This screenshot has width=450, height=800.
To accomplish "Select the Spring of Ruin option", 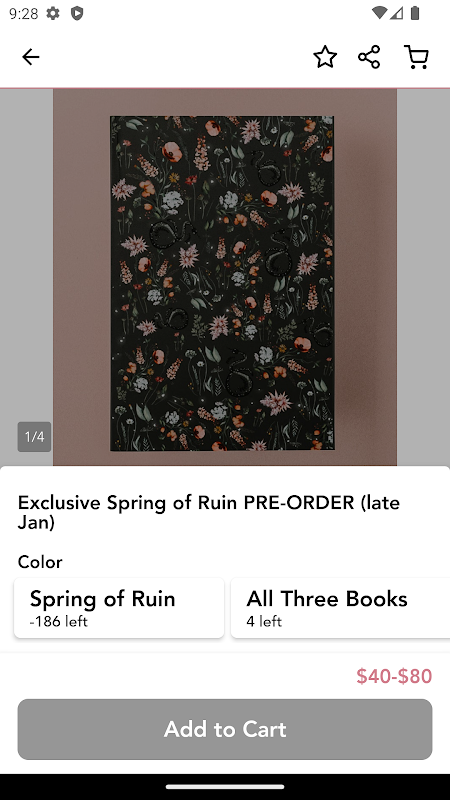I will point(119,608).
